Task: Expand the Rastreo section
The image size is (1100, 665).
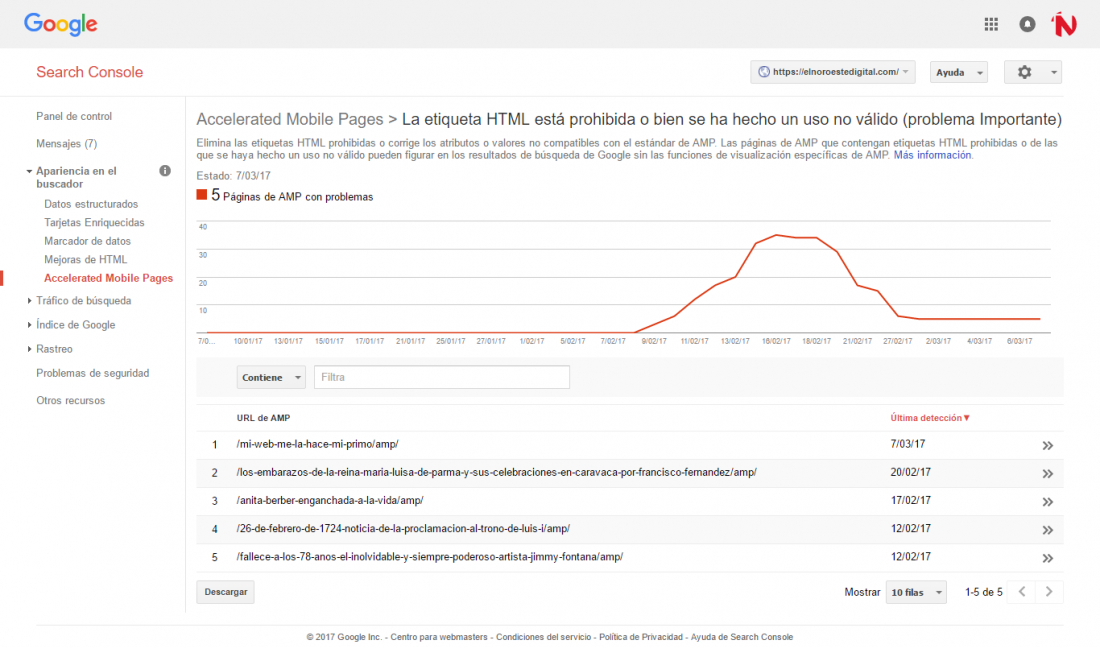Action: 29,349
